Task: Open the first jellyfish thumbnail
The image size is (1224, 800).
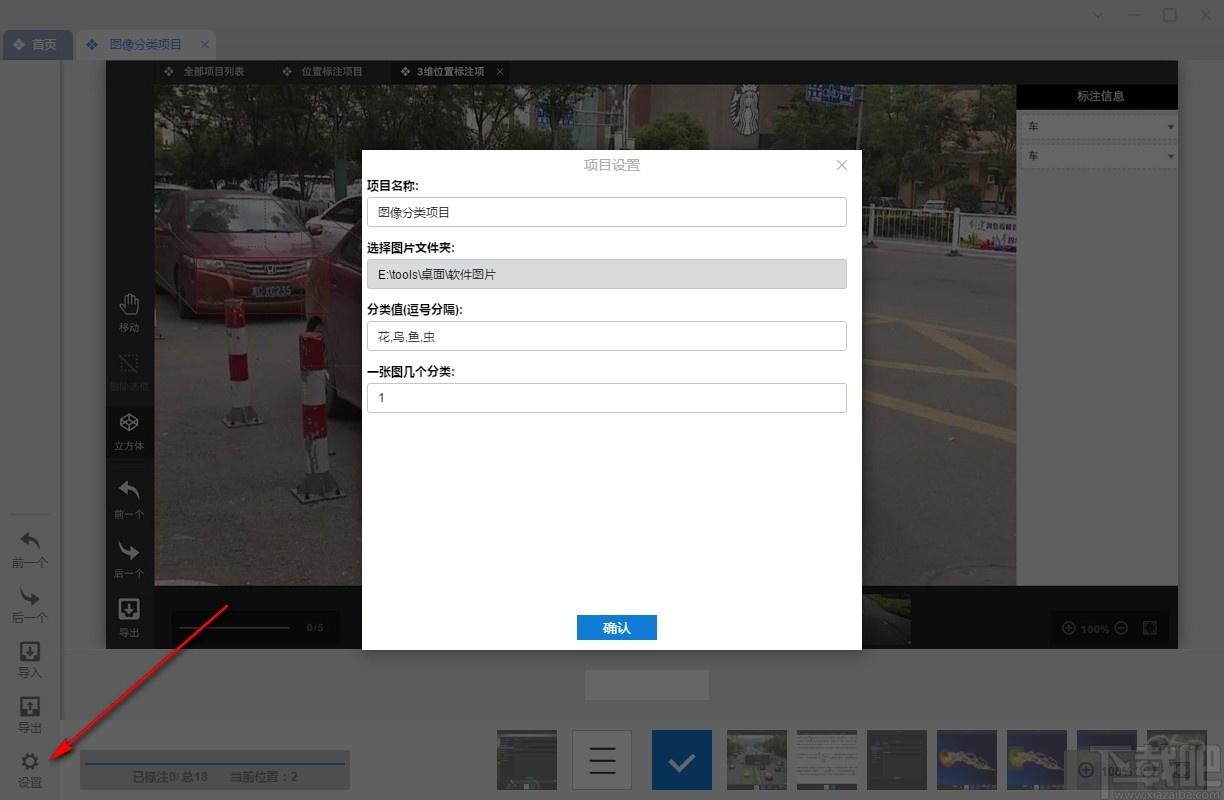Action: (x=967, y=760)
